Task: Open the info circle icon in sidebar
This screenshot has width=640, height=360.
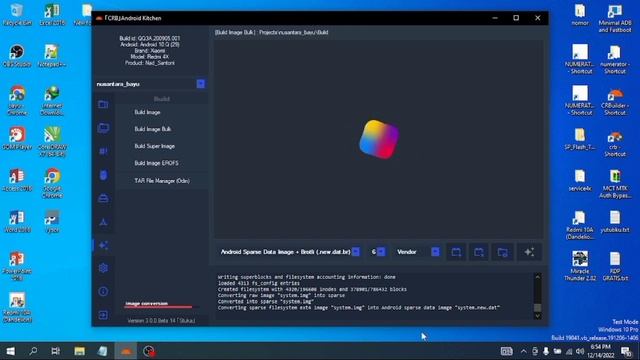Action: [103, 291]
